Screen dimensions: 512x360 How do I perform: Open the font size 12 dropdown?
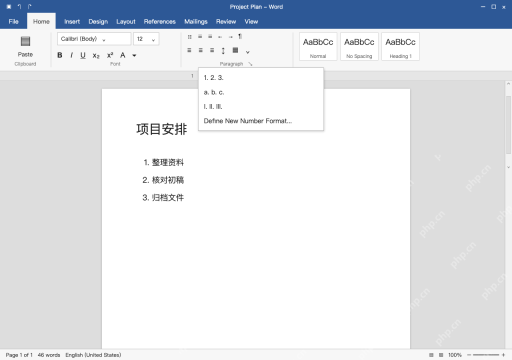[146, 39]
